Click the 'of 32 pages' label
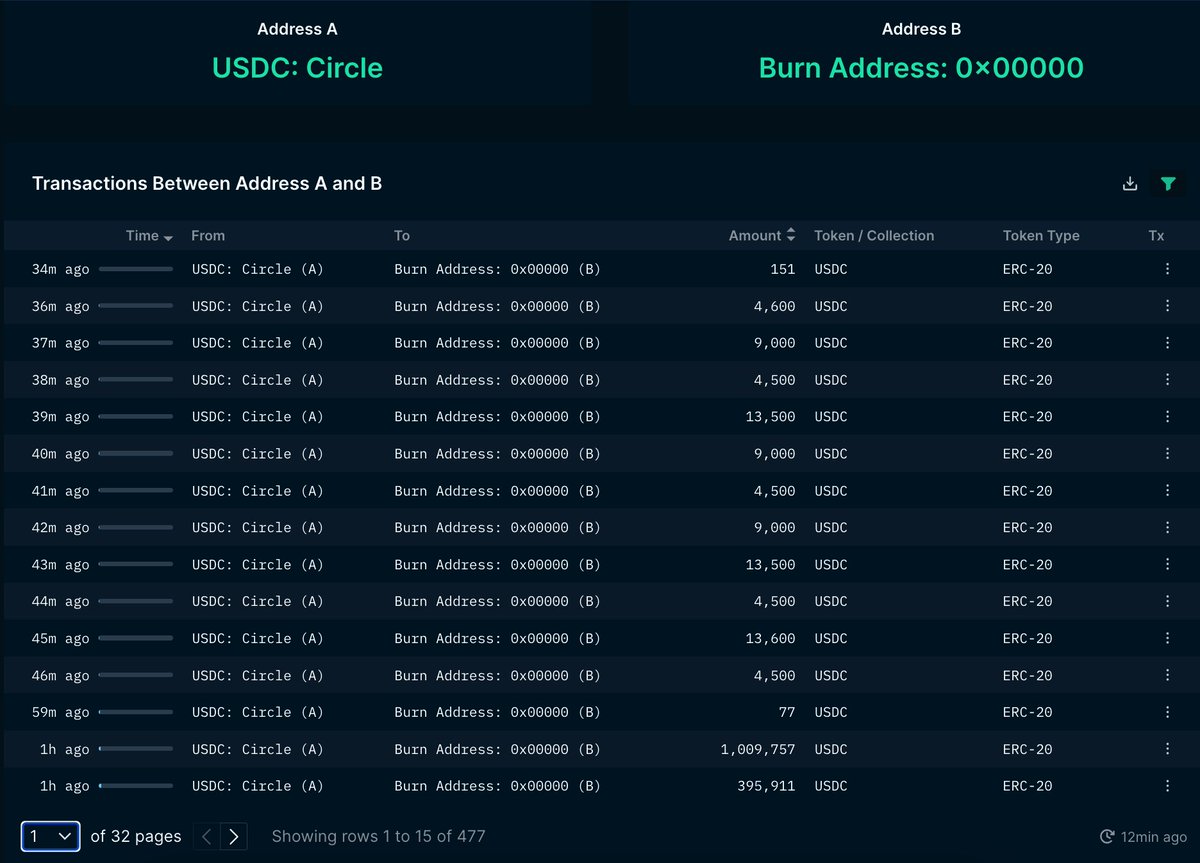This screenshot has height=863, width=1200. pos(136,836)
